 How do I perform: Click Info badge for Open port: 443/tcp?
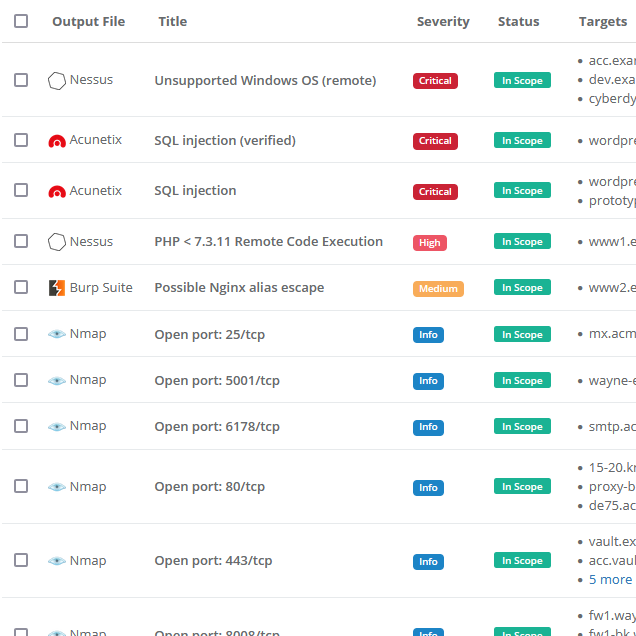click(x=428, y=561)
